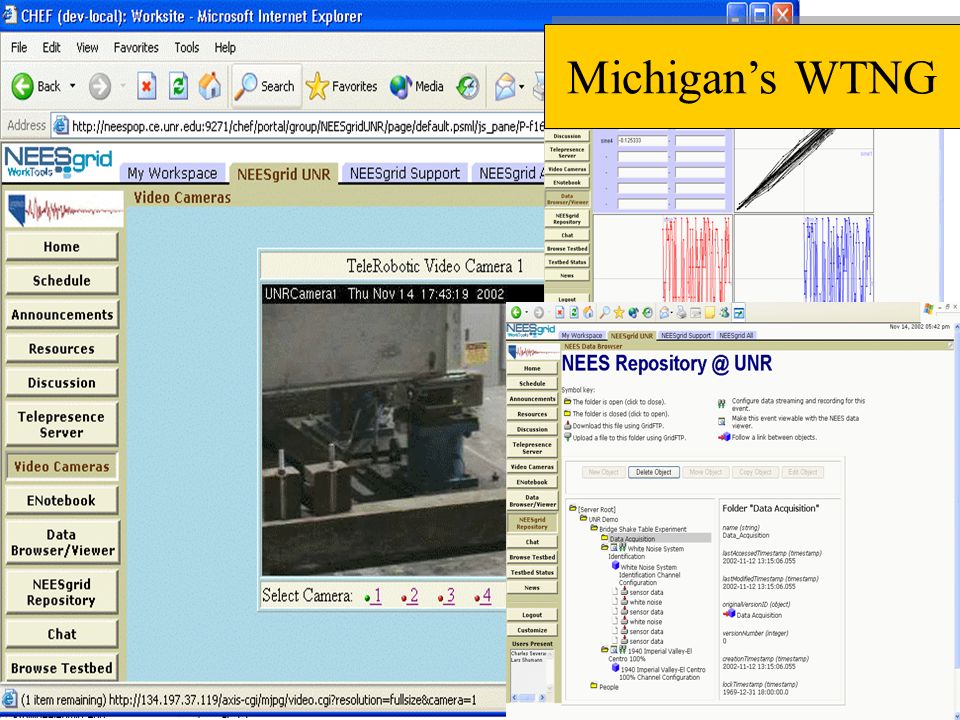
Task: Open the Back button history dropdown arrow
Action: [x=72, y=86]
